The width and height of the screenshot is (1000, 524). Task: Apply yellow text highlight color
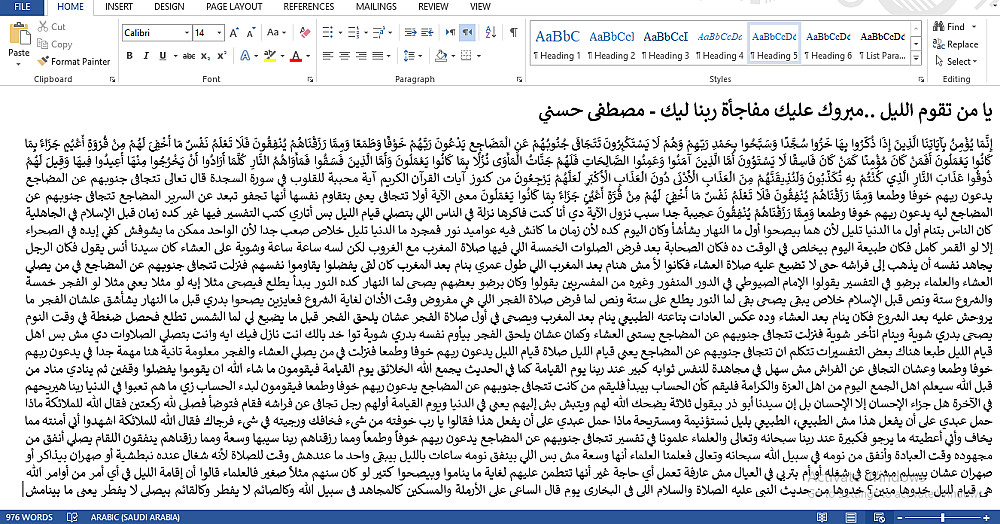[x=270, y=56]
